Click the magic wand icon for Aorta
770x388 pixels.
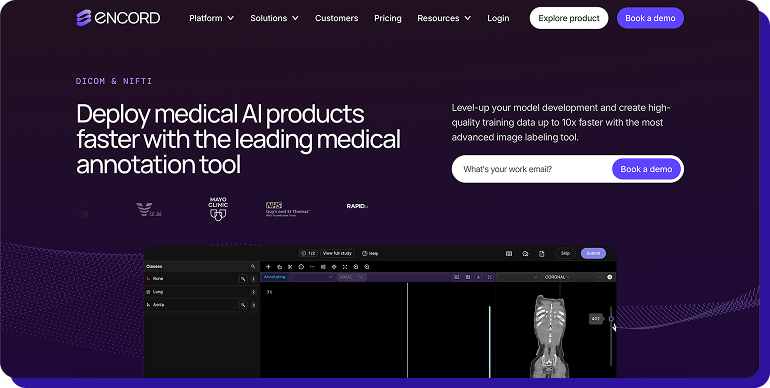(243, 305)
